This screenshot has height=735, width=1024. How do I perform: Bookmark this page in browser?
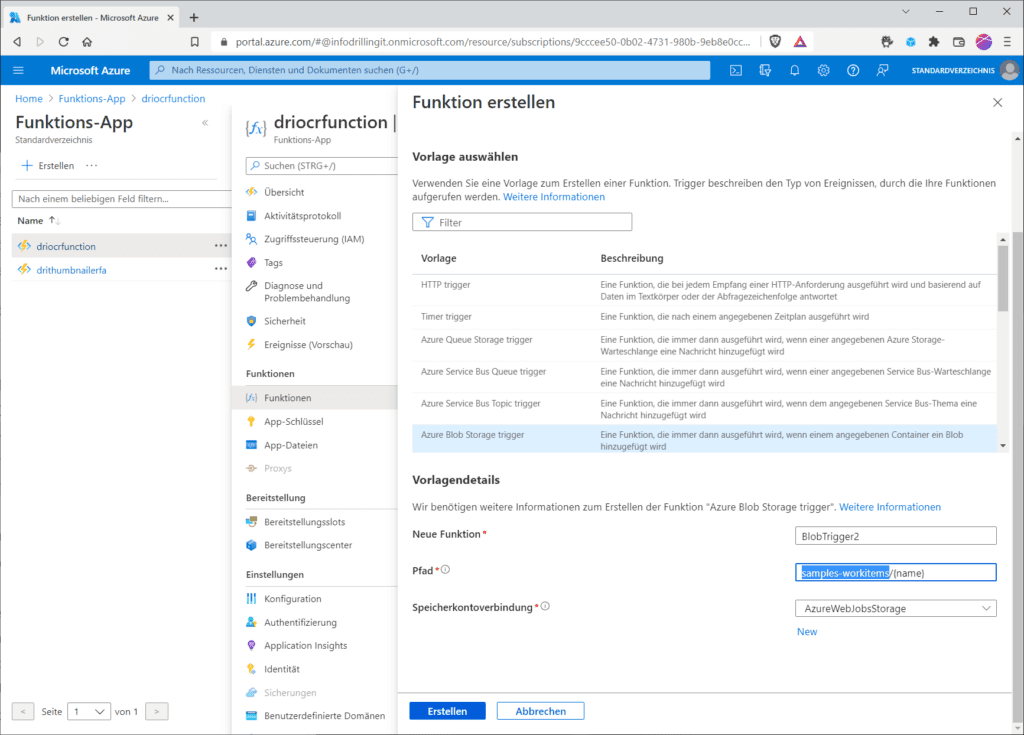(195, 42)
